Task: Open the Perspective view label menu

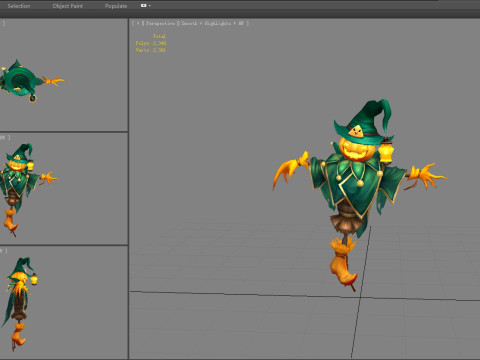Action: pyautogui.click(x=160, y=23)
